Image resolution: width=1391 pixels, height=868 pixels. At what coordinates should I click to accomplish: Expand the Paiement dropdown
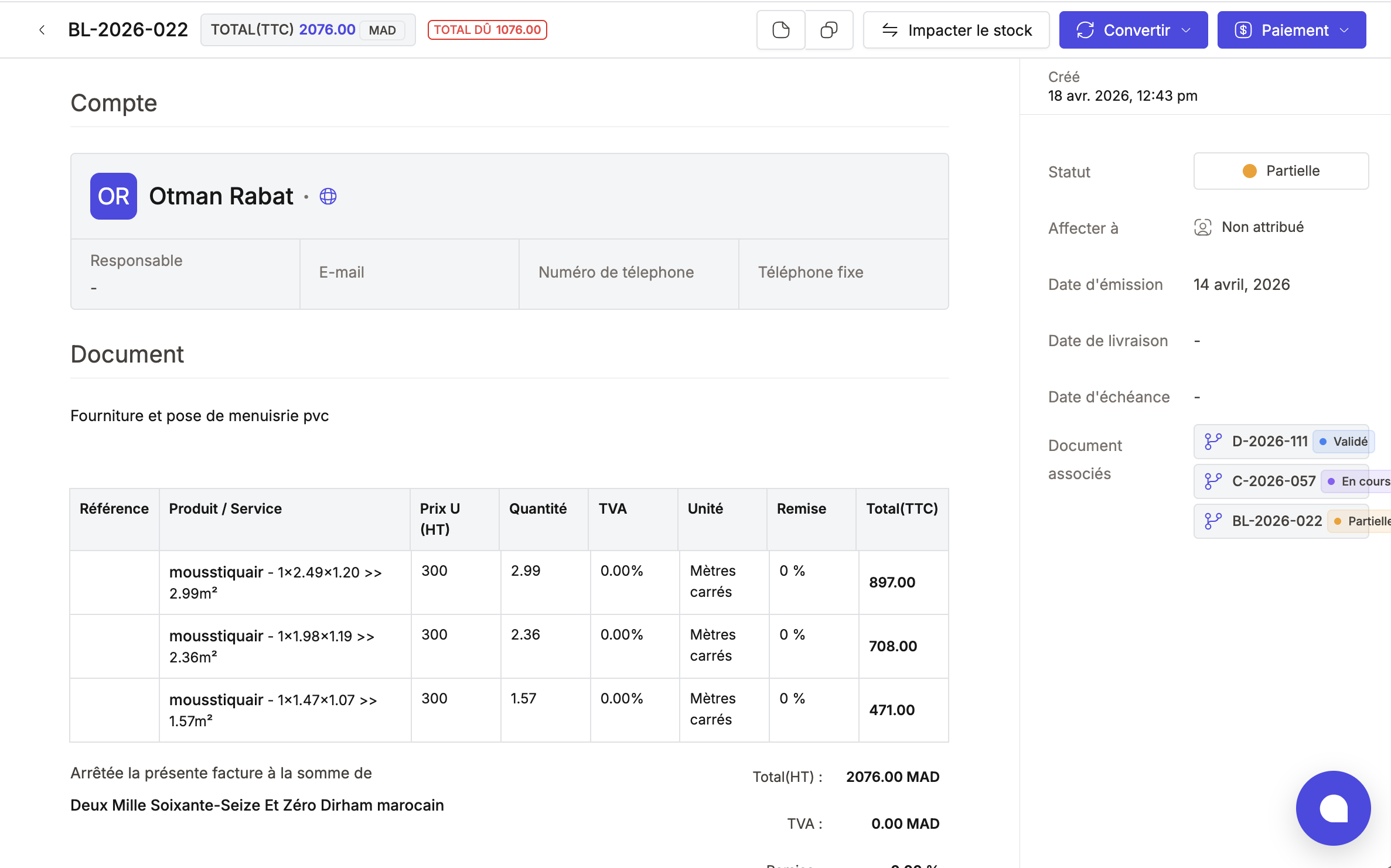point(1291,30)
